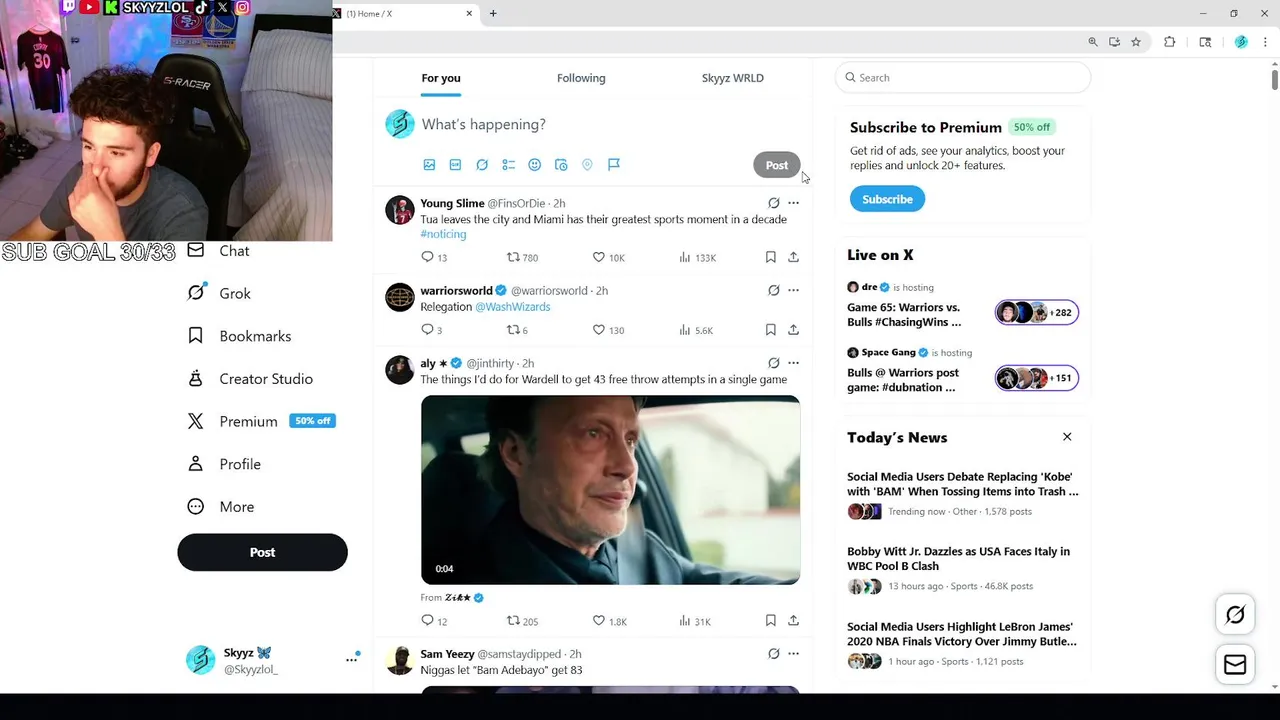Image resolution: width=1280 pixels, height=720 pixels.
Task: Join Space Gang's Bulls @ Warriors space
Action: tap(962, 369)
